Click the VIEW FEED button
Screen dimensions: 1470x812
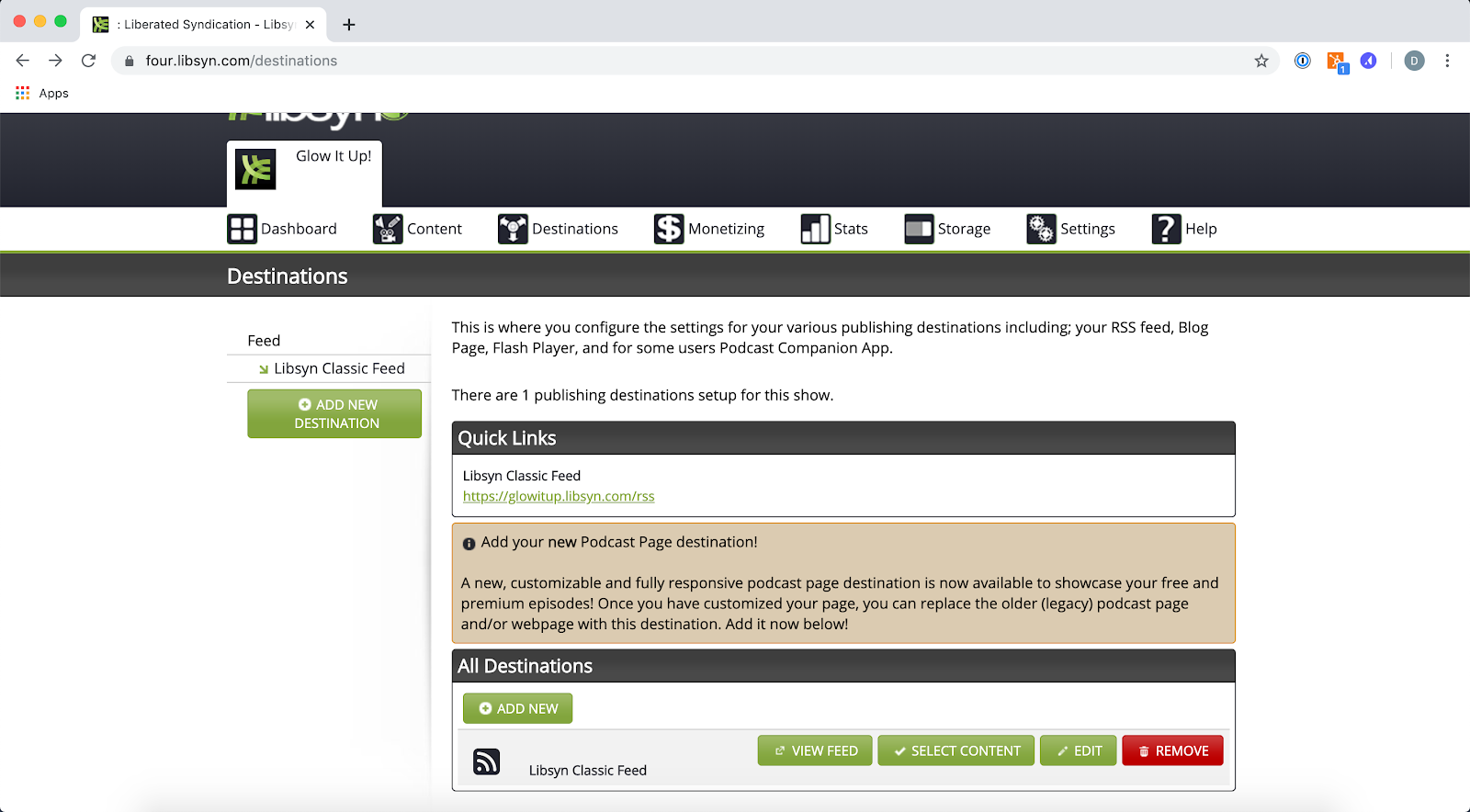point(815,750)
